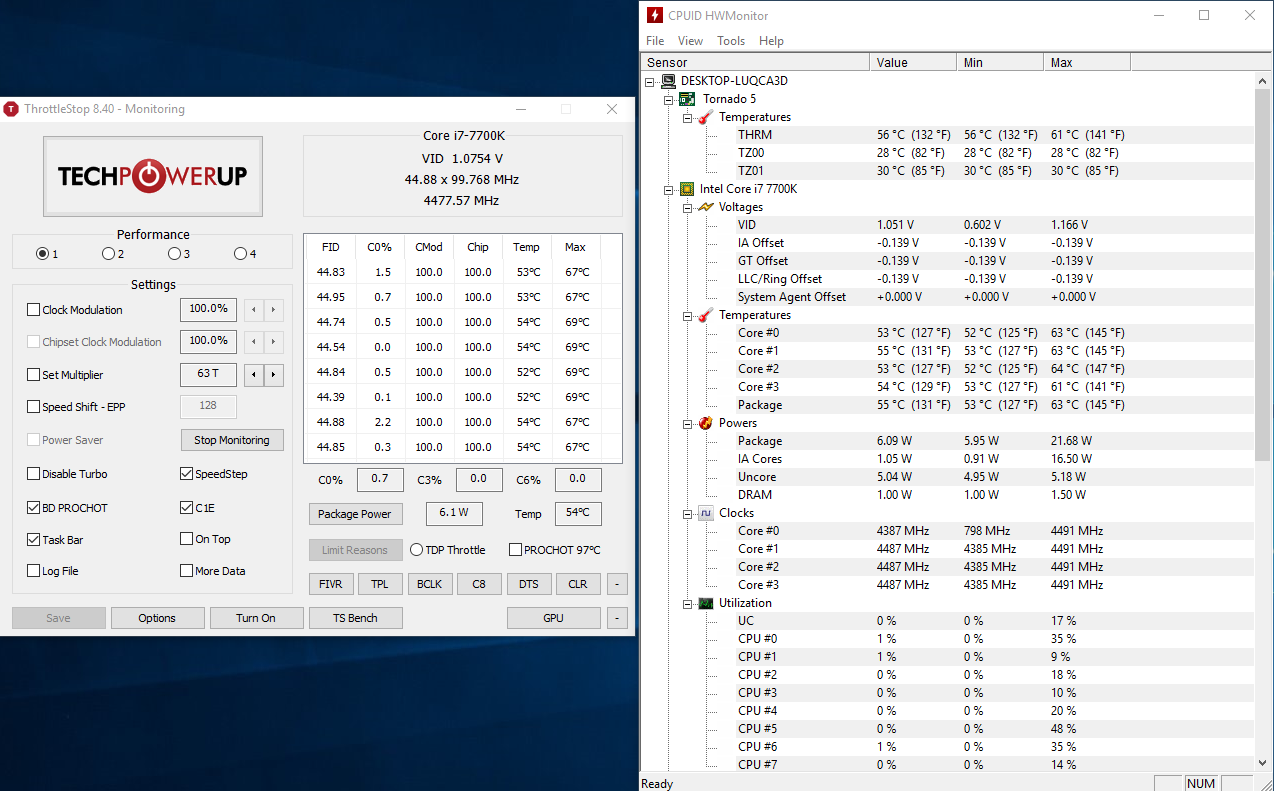Screen dimensions: 1274x791
Task: Increase Clock Modulation with right arrow
Action: pos(274,310)
